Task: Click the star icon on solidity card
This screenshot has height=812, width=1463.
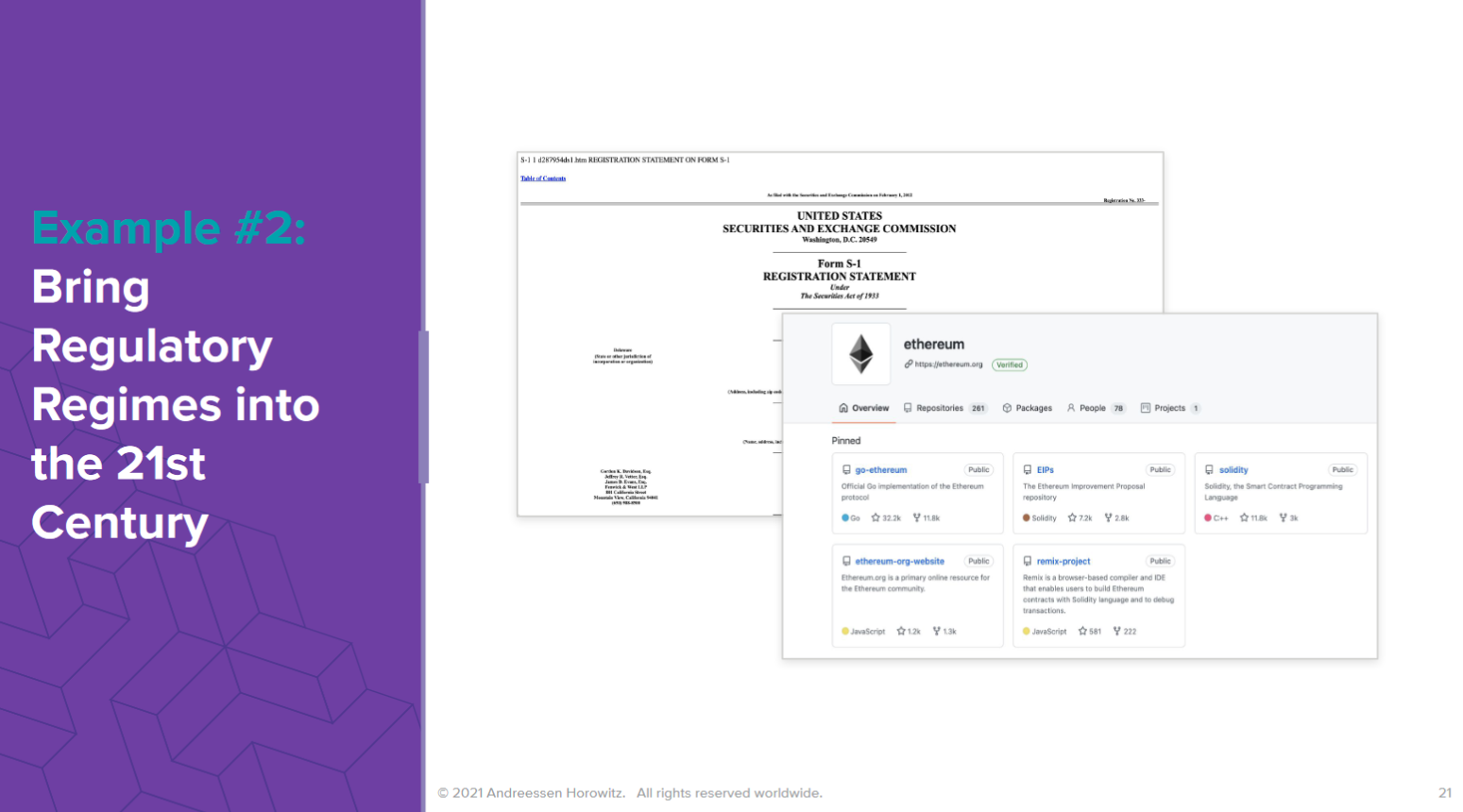Action: [x=1244, y=518]
